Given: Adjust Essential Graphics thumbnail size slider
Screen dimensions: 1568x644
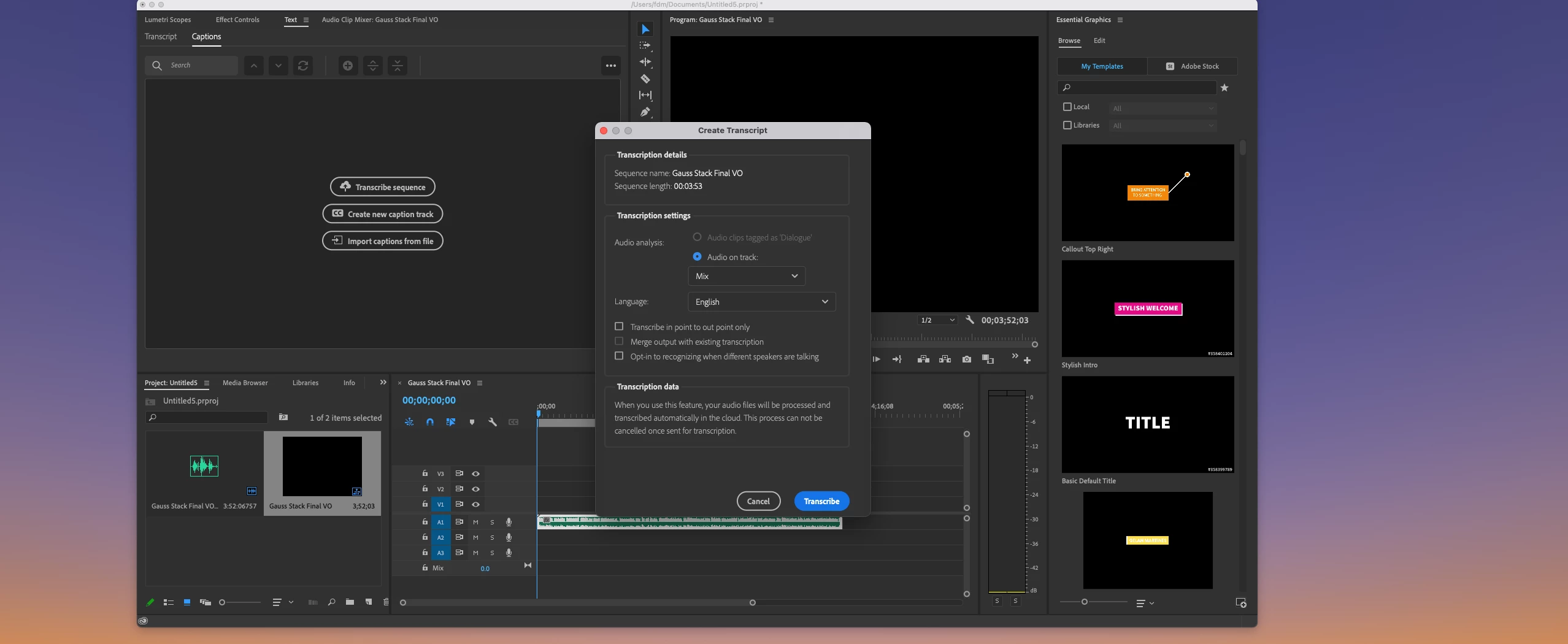Looking at the screenshot, I should [x=1085, y=602].
